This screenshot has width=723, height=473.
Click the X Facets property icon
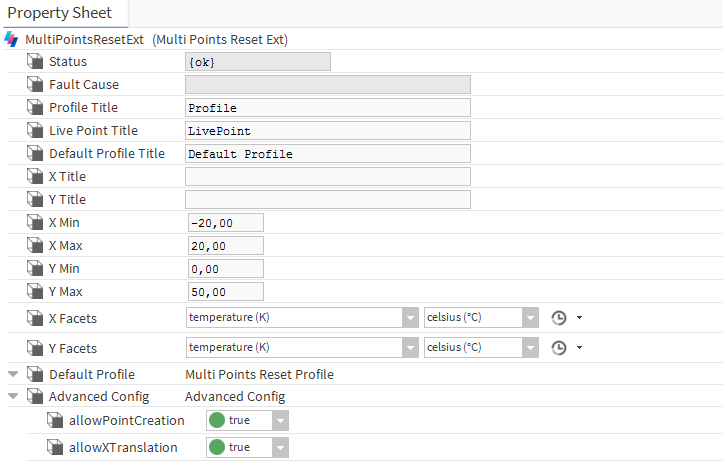tap(35, 318)
